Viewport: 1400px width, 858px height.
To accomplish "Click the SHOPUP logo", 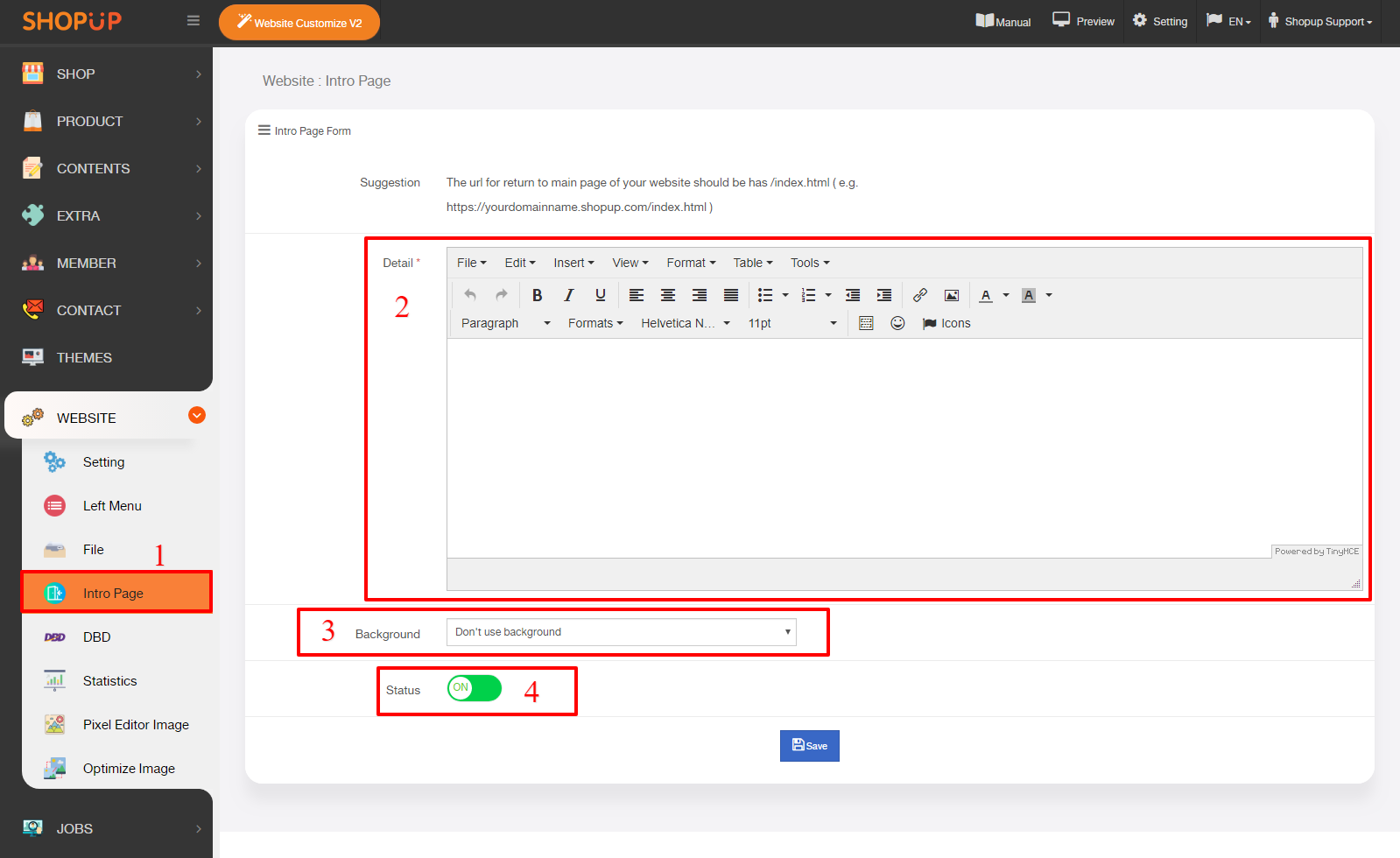I will pyautogui.click(x=72, y=21).
